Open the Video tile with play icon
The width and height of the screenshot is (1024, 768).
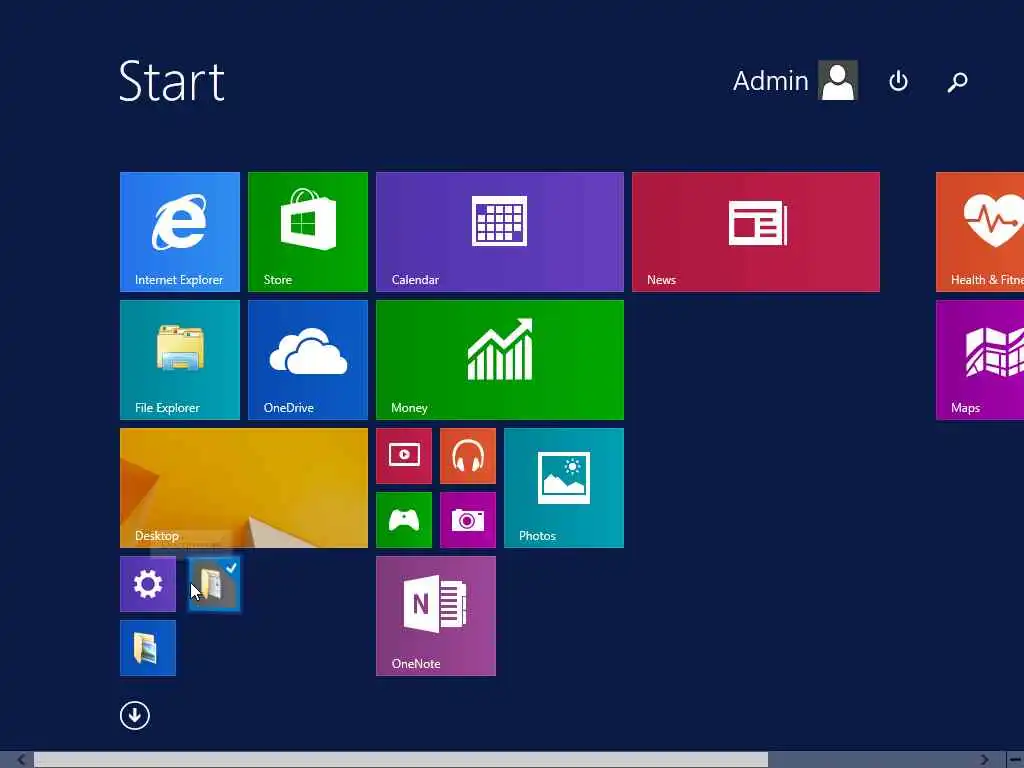click(x=404, y=456)
